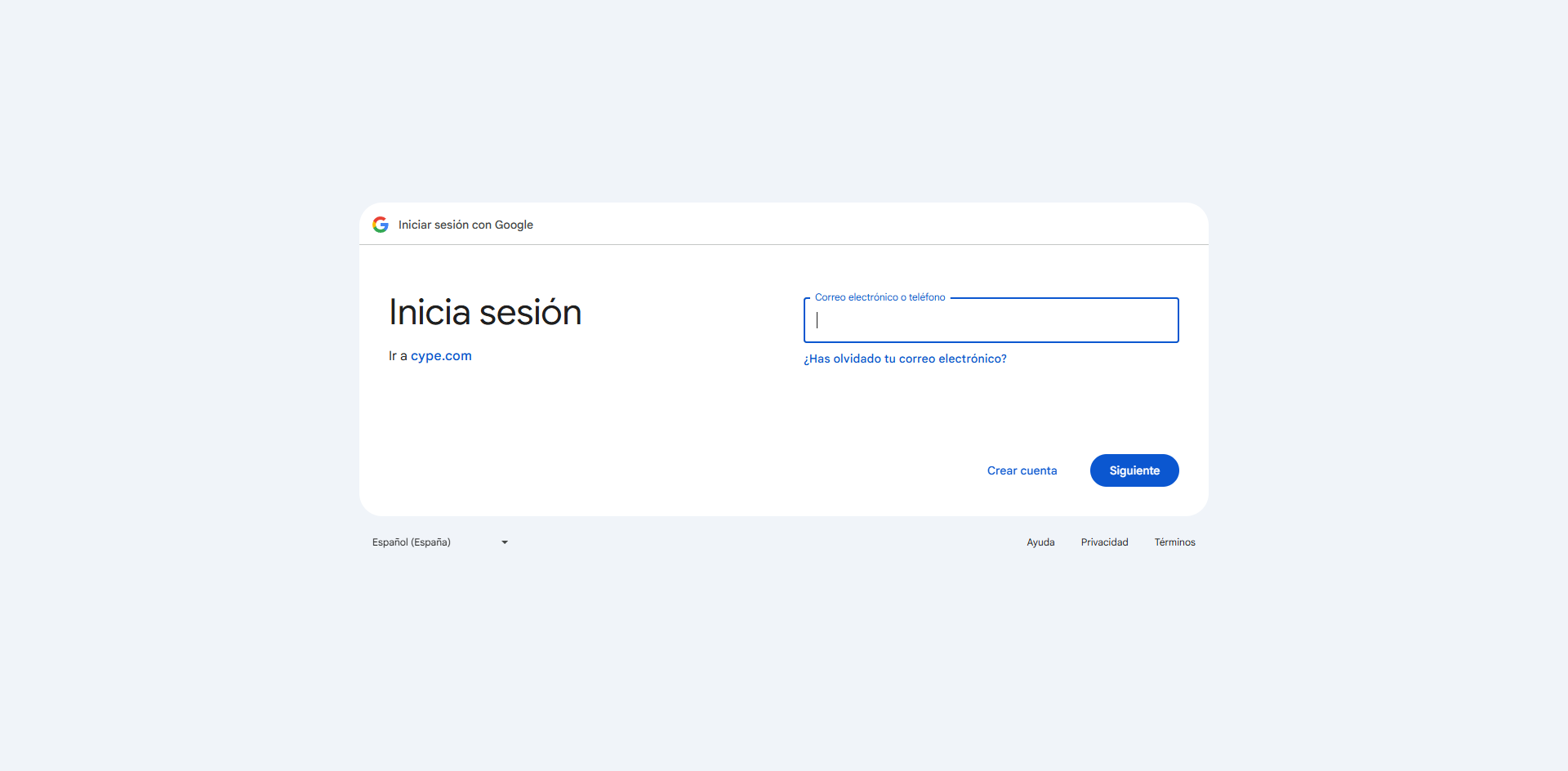
Task: Focus the email or phone input field
Action: click(991, 320)
